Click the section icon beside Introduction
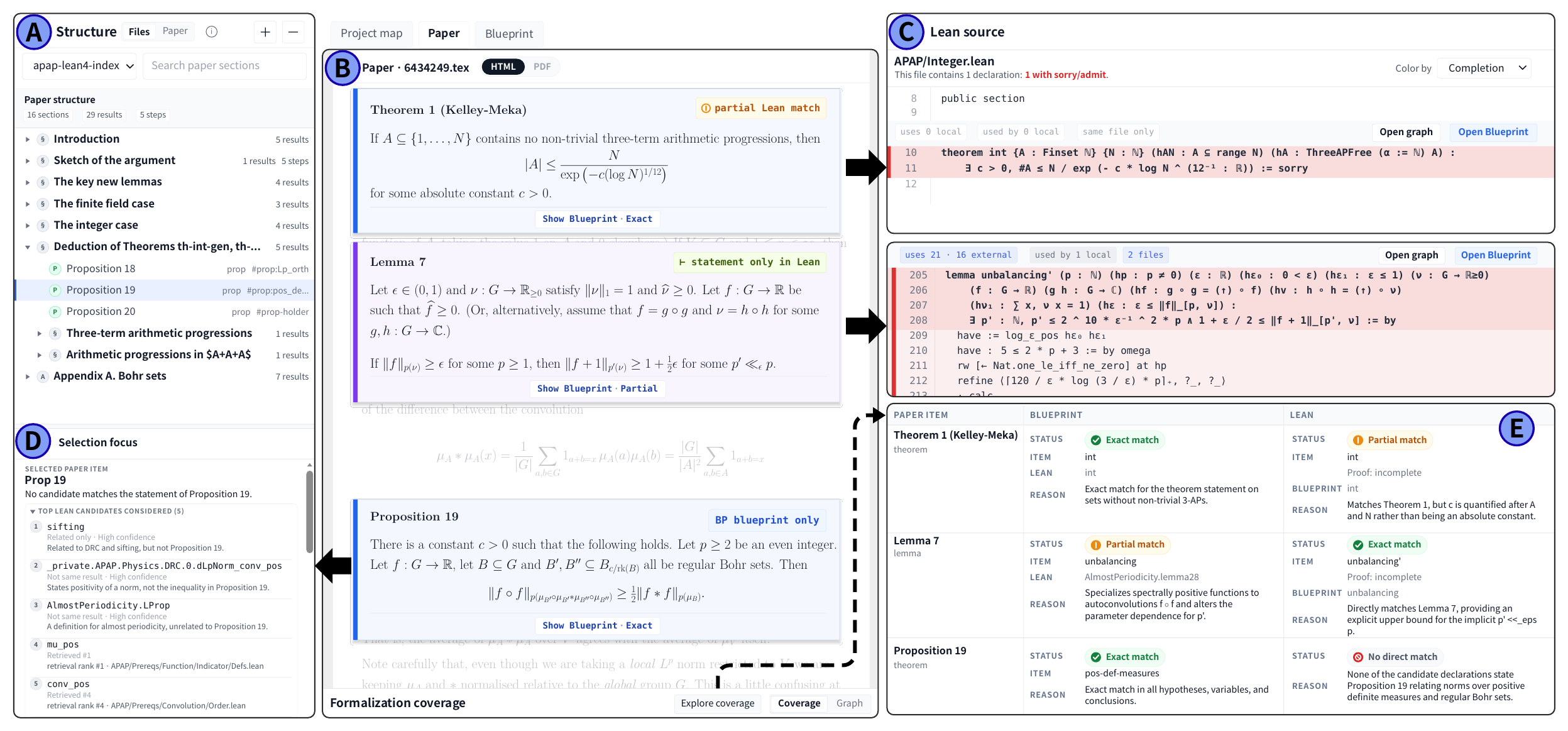The width and height of the screenshot is (1568, 731). pyautogui.click(x=43, y=139)
